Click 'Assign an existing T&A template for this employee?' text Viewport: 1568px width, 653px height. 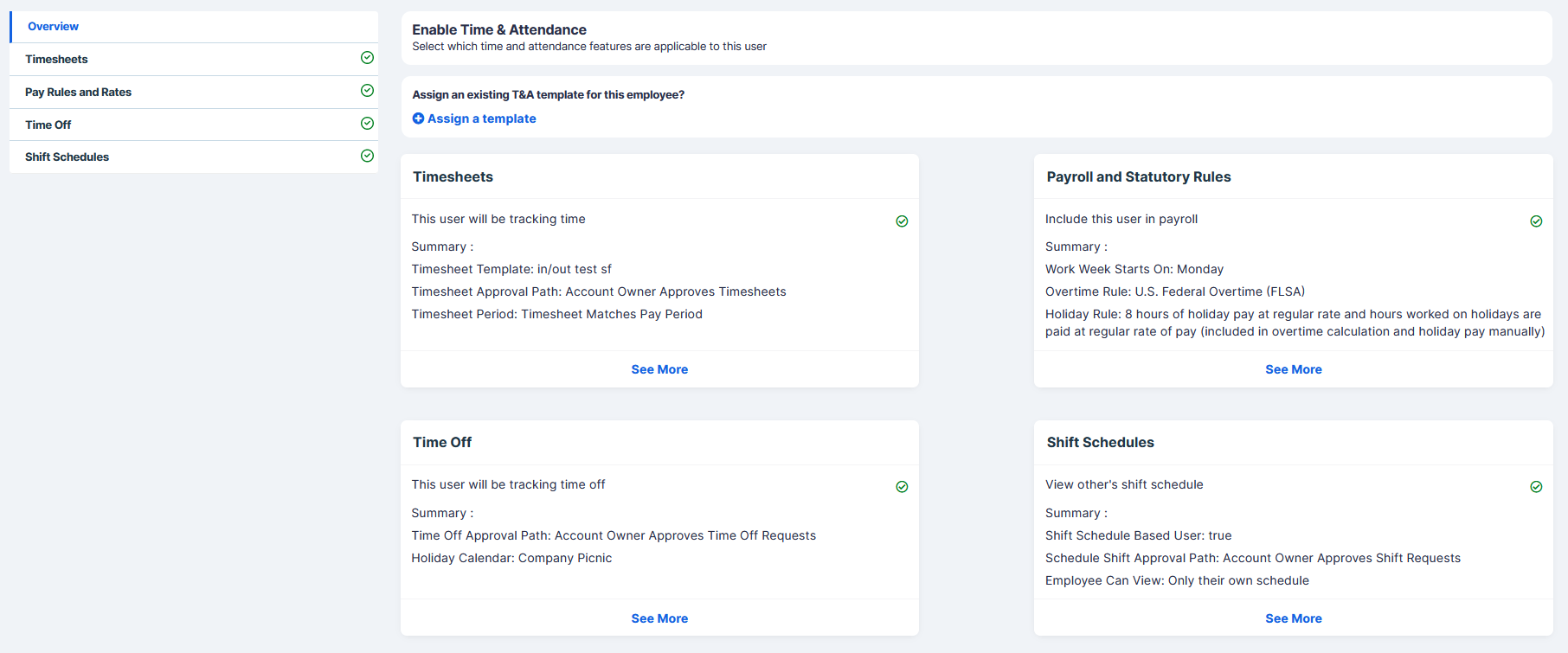(548, 95)
